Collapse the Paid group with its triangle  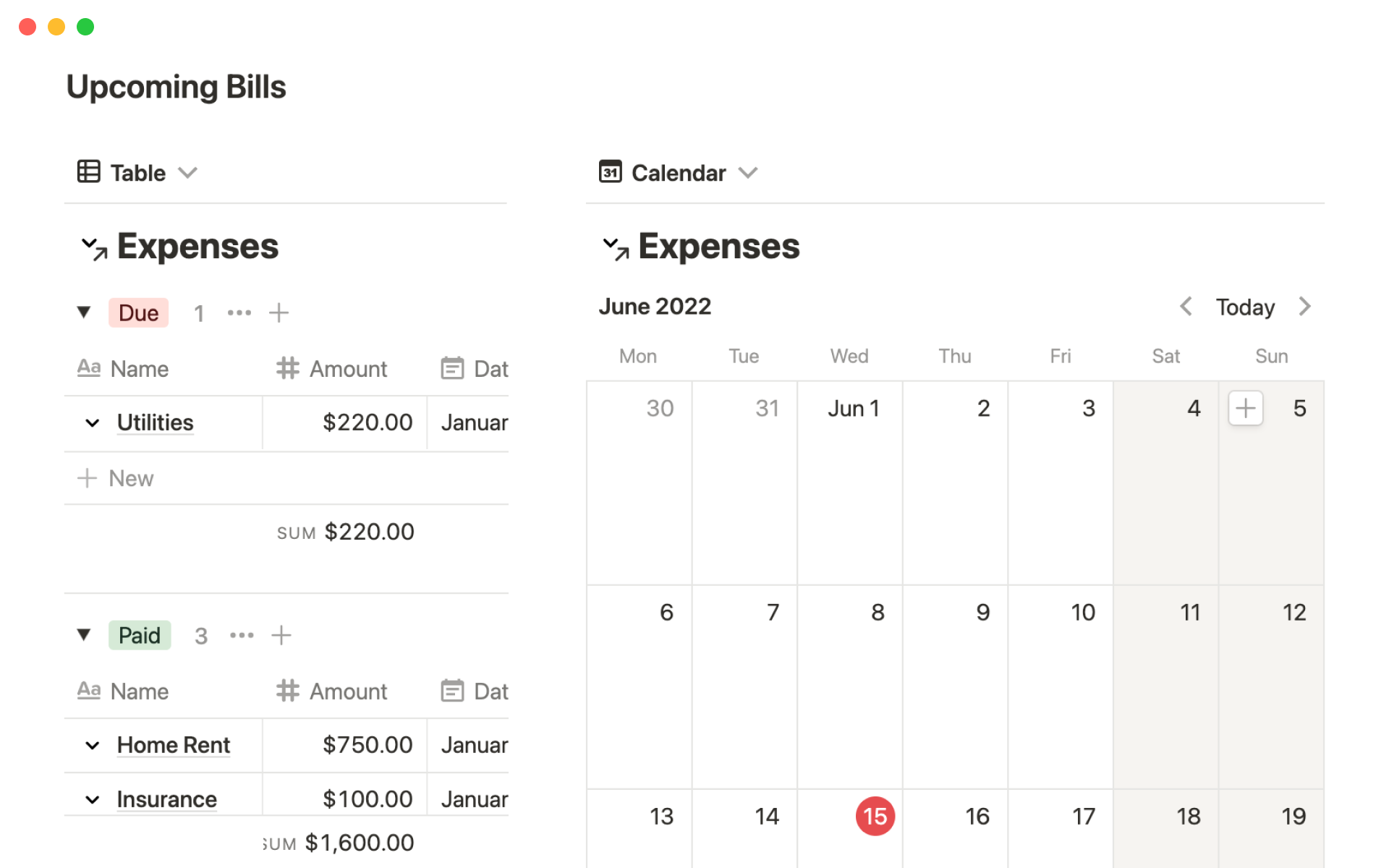tap(85, 635)
